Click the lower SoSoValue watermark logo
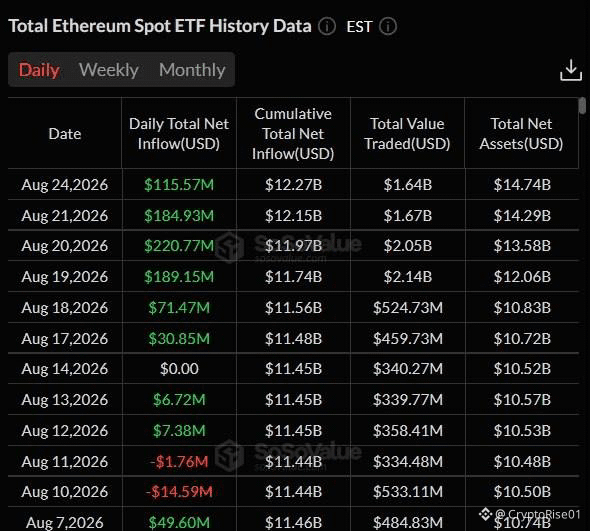The width and height of the screenshot is (590, 531). click(230, 455)
